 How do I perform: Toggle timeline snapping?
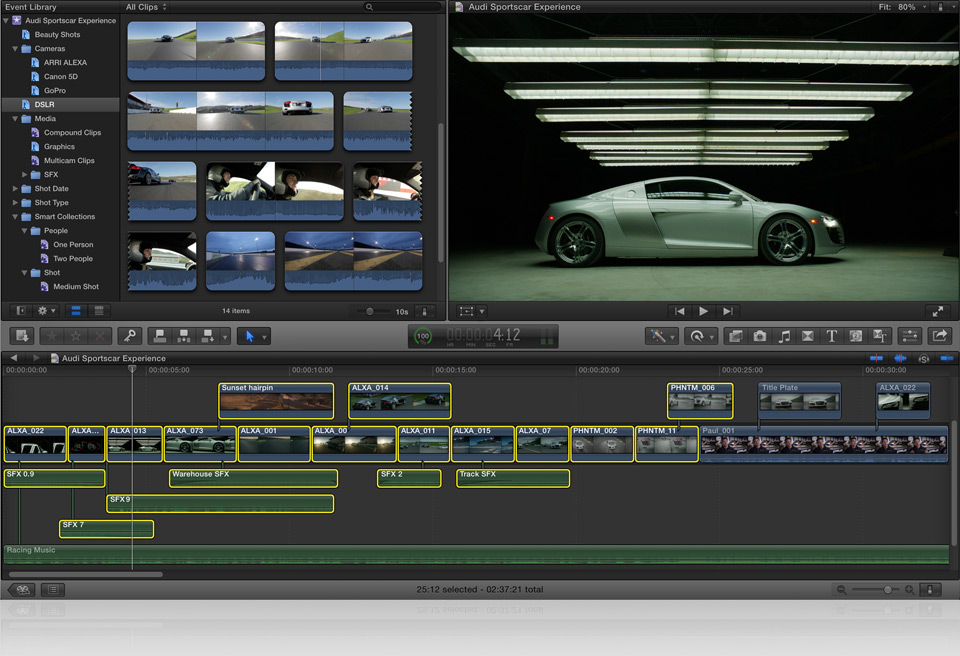point(947,358)
